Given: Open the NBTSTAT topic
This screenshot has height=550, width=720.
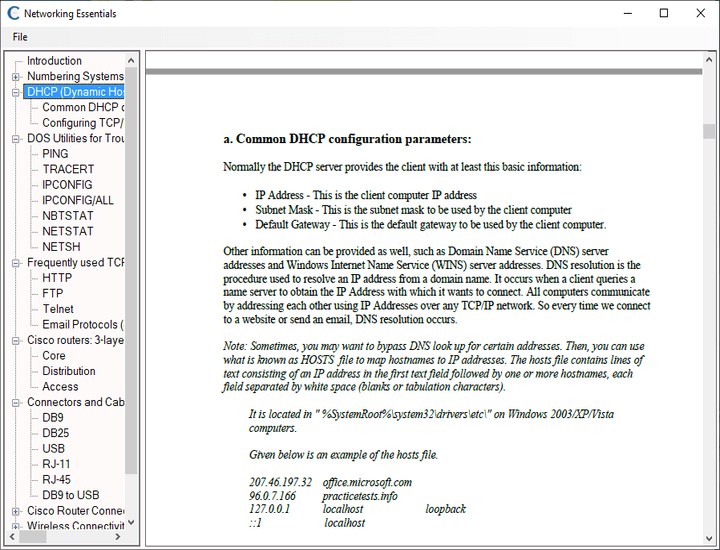Looking at the screenshot, I should click(68, 216).
